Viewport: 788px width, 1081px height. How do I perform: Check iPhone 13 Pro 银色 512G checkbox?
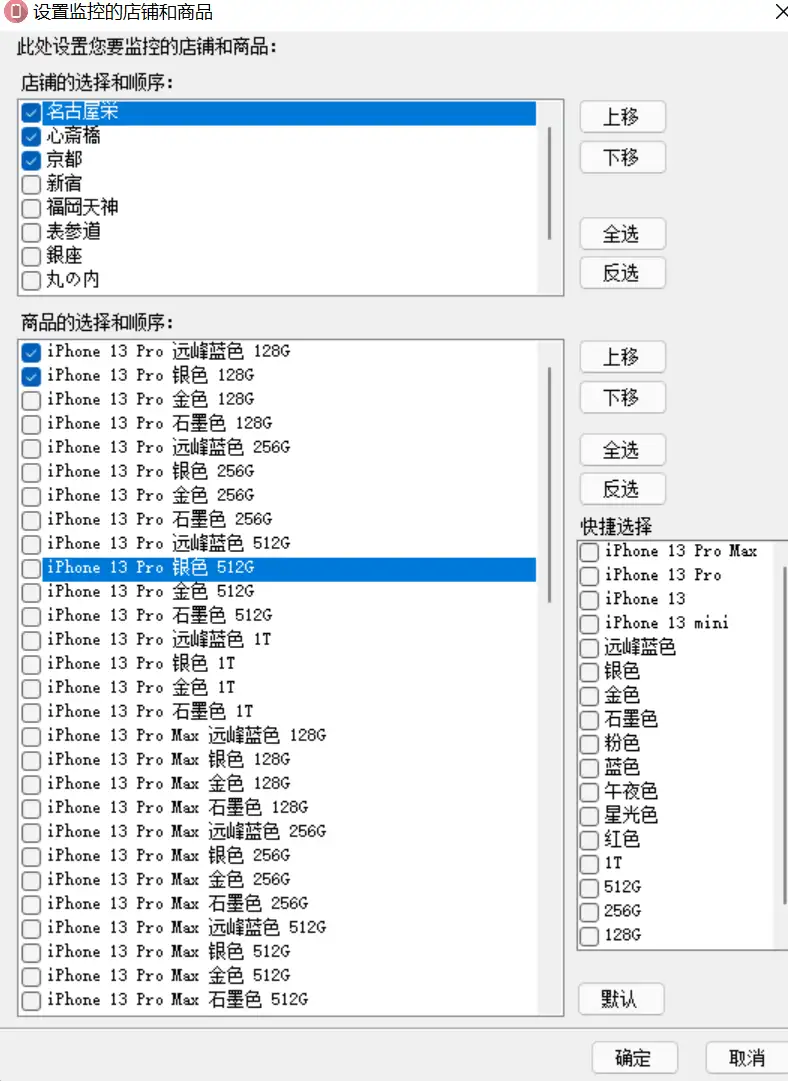[31, 569]
